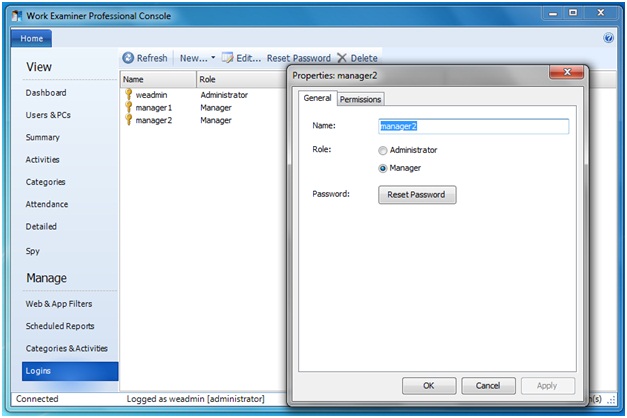The image size is (627, 418).
Task: Click Cancel in Properties dialog
Action: click(488, 386)
